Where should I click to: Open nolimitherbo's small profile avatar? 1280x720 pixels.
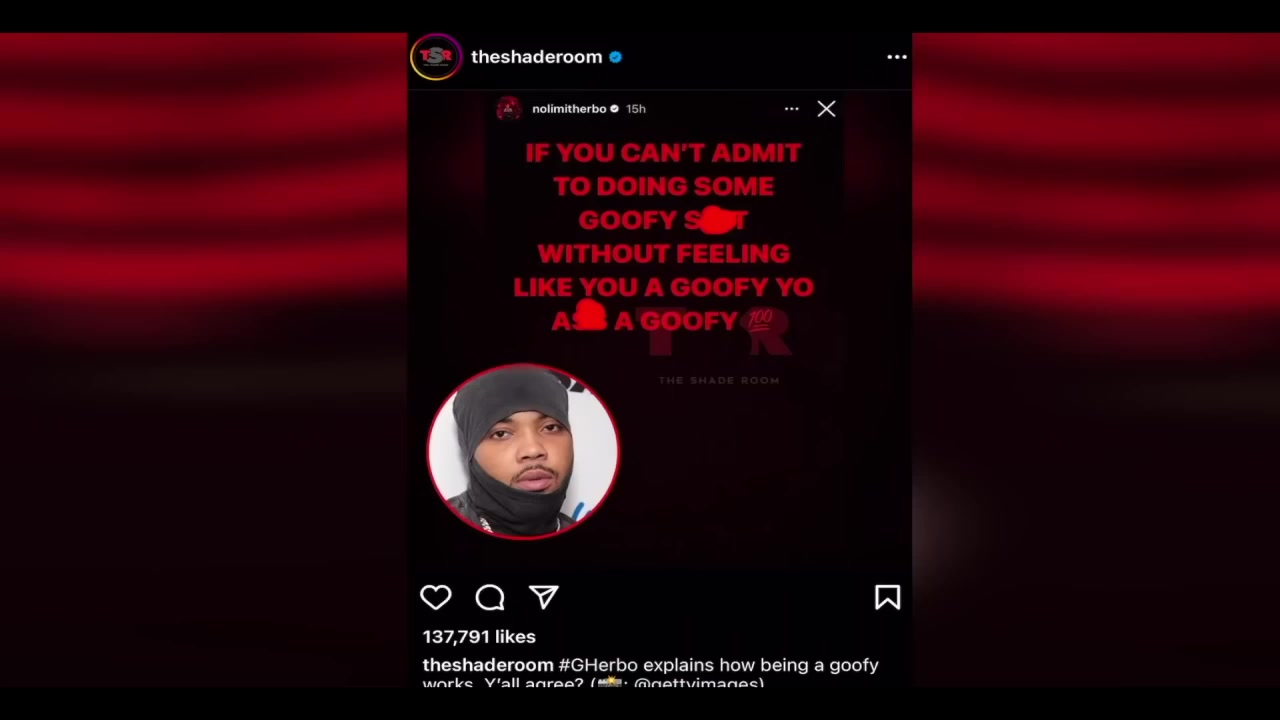(x=509, y=108)
